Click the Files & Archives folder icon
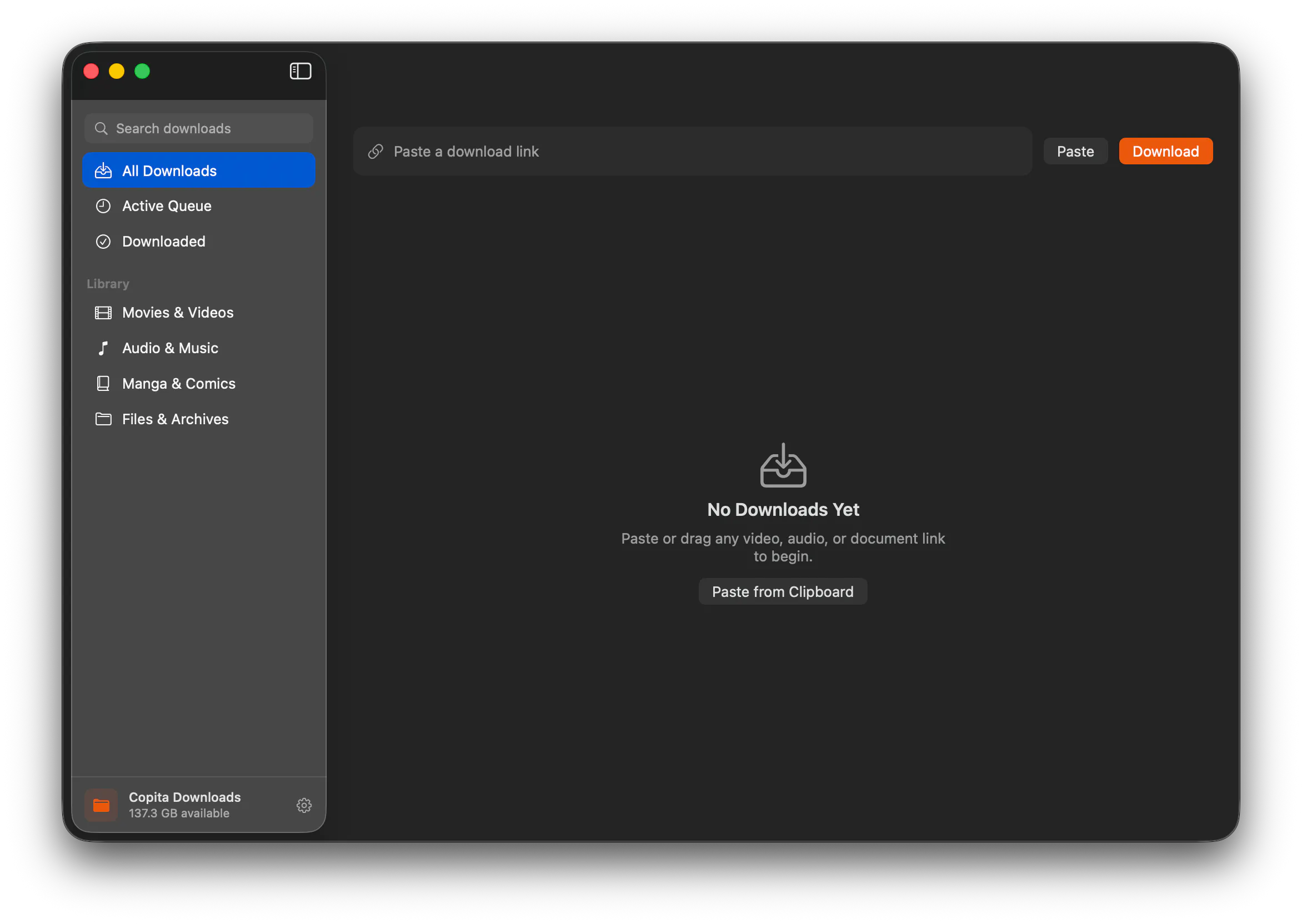Viewport: 1302px width, 924px height. tap(103, 419)
